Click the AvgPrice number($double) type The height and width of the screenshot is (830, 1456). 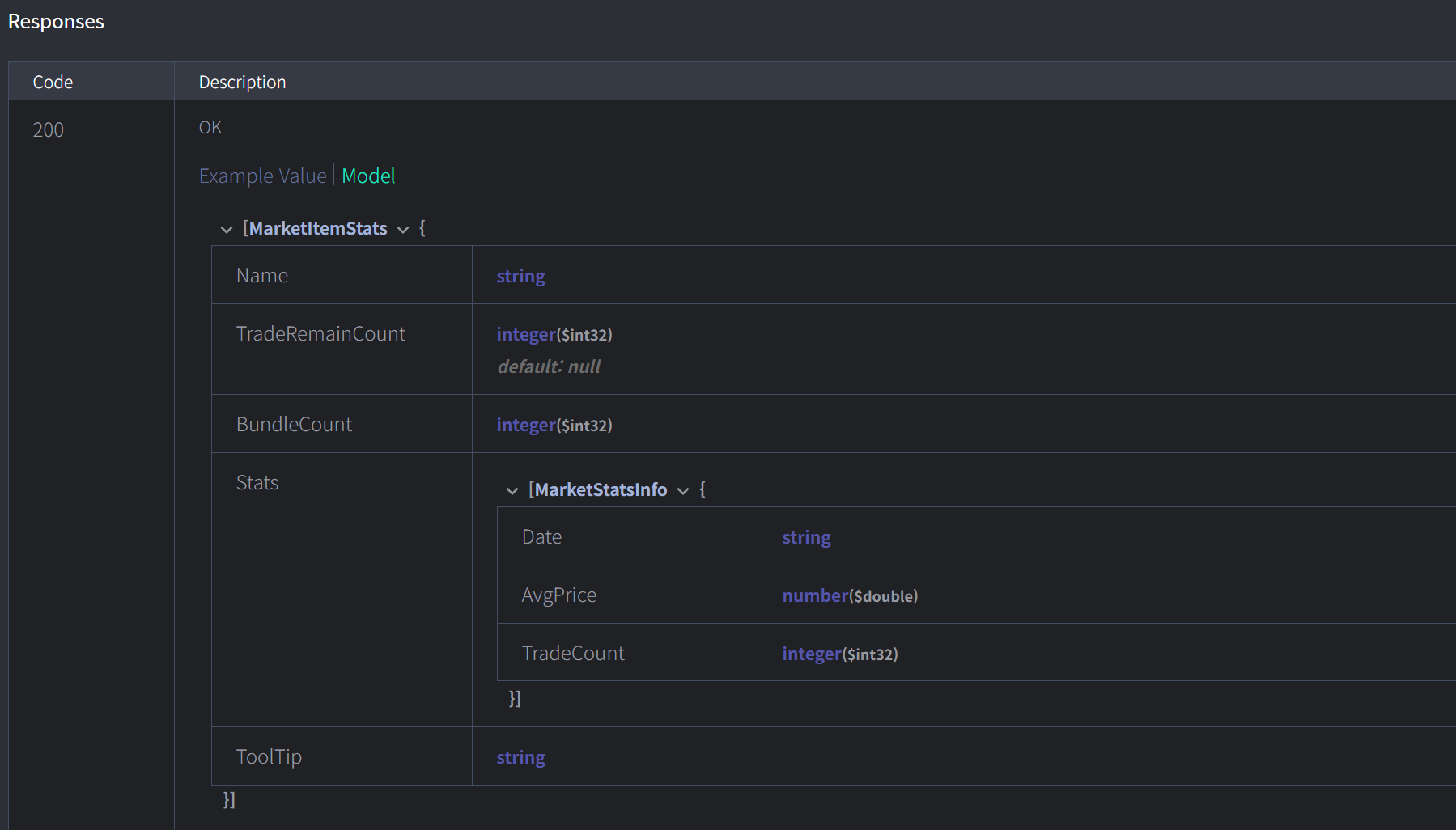(x=849, y=596)
